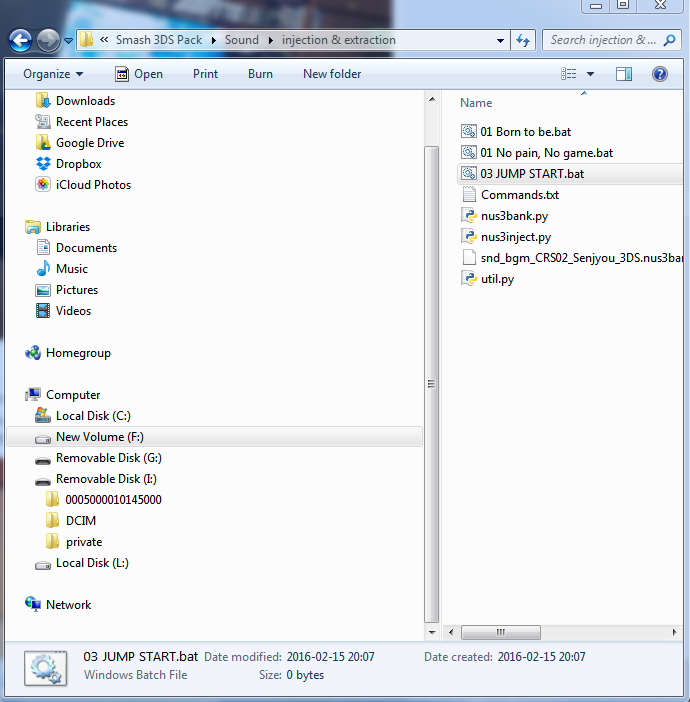Open Videos library
The image size is (690, 702).
63,311
